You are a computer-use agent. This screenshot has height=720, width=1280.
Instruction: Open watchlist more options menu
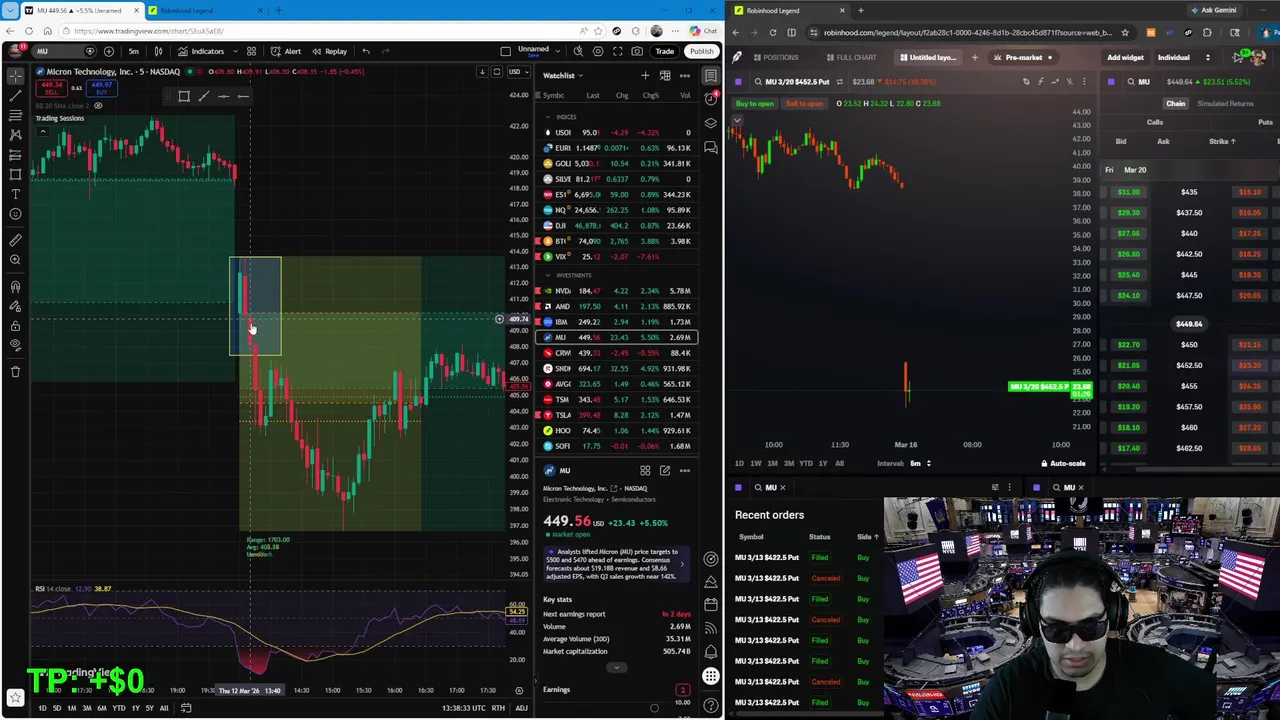click(x=685, y=75)
